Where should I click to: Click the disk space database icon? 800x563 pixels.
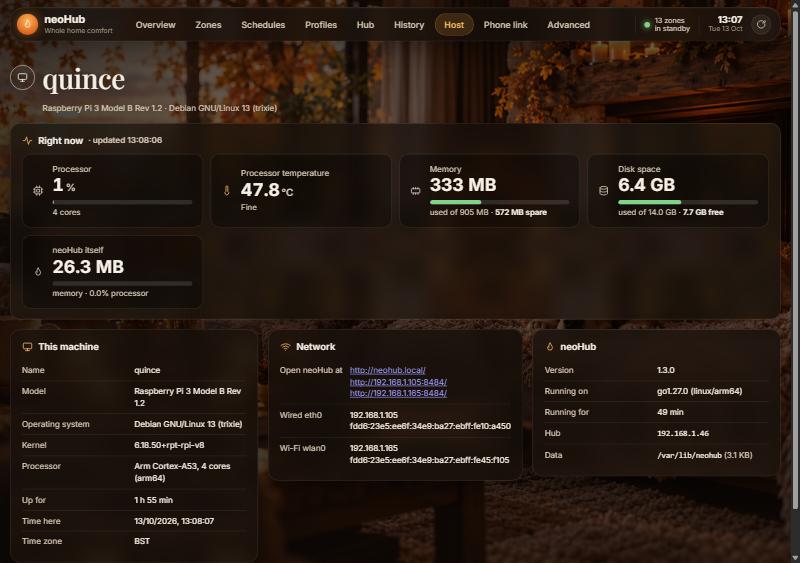604,191
